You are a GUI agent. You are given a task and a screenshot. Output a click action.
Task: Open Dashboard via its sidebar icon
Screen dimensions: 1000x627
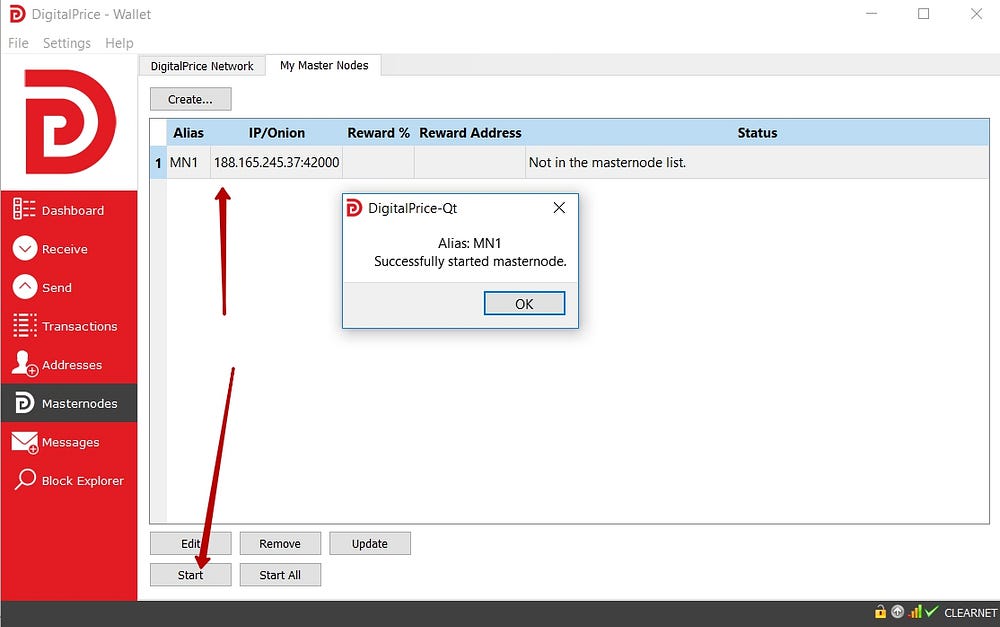[24, 209]
